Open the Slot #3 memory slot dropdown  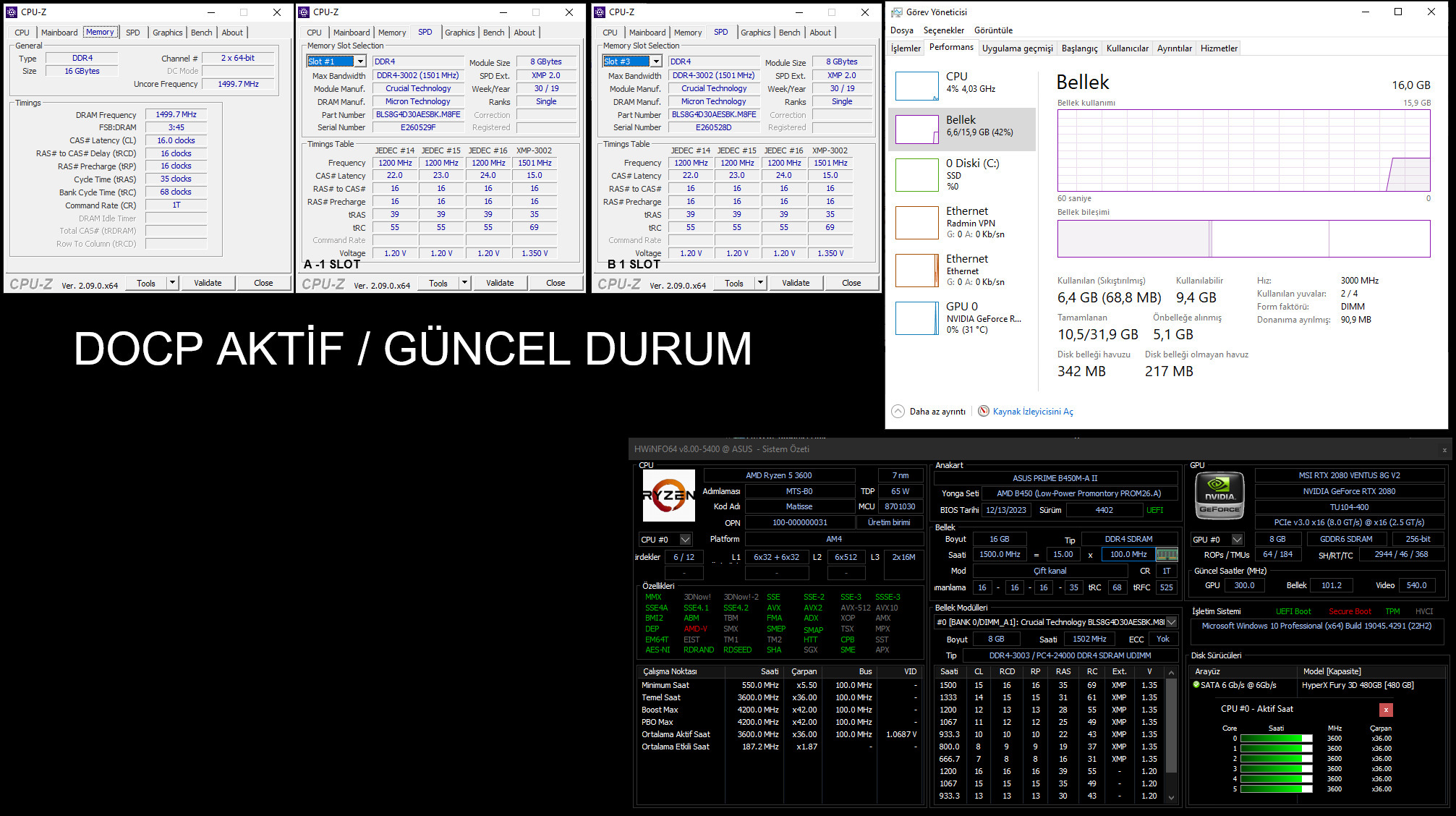click(656, 61)
